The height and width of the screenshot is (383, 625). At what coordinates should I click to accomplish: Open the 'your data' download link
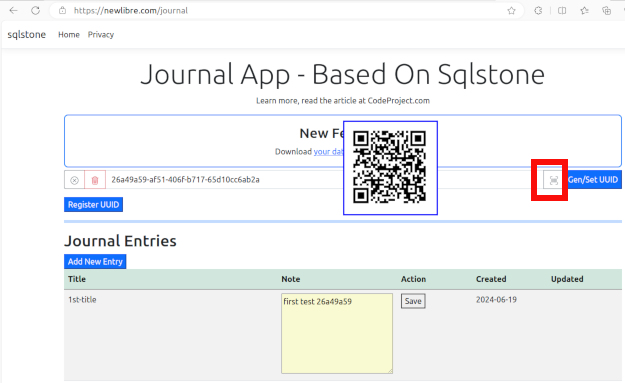[328, 151]
